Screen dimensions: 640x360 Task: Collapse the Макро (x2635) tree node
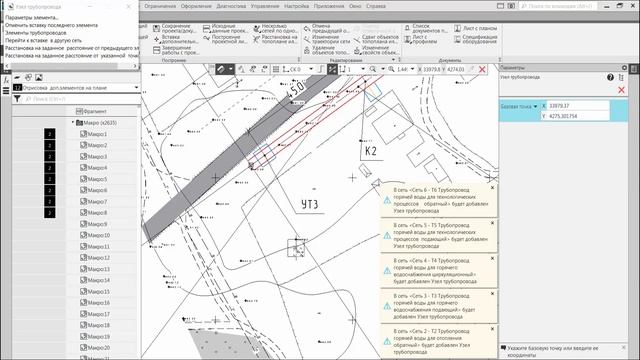tap(73, 122)
